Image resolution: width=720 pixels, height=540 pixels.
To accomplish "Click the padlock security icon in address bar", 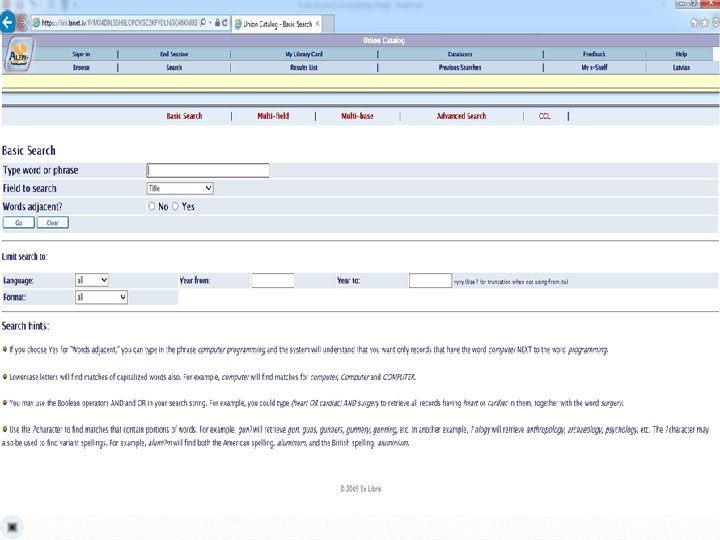I will (x=218, y=22).
